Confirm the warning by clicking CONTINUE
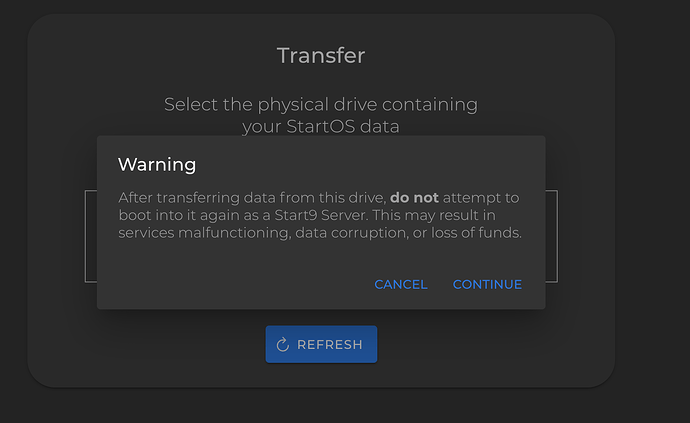This screenshot has height=423, width=690. click(487, 284)
